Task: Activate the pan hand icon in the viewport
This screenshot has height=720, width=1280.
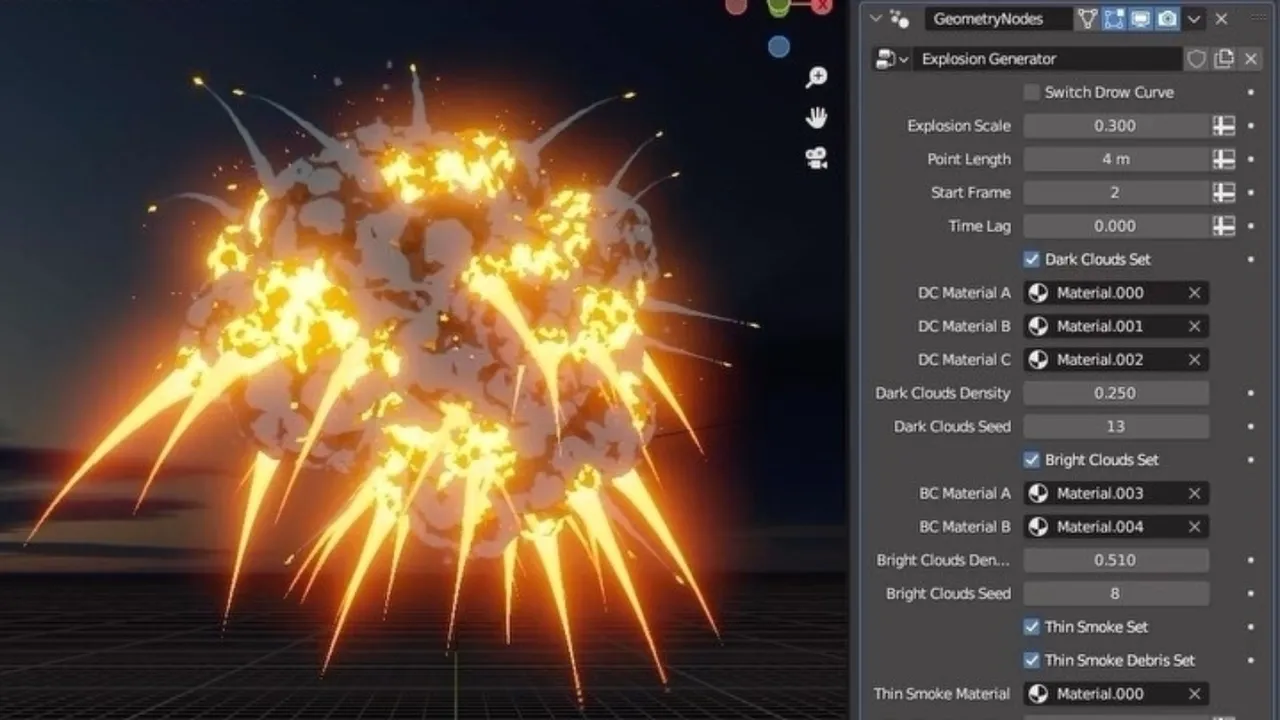Action: pyautogui.click(x=817, y=117)
